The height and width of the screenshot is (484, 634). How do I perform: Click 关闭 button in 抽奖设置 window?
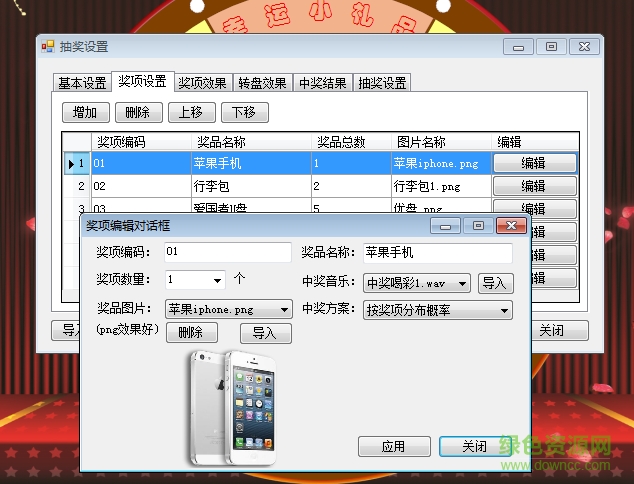560,330
